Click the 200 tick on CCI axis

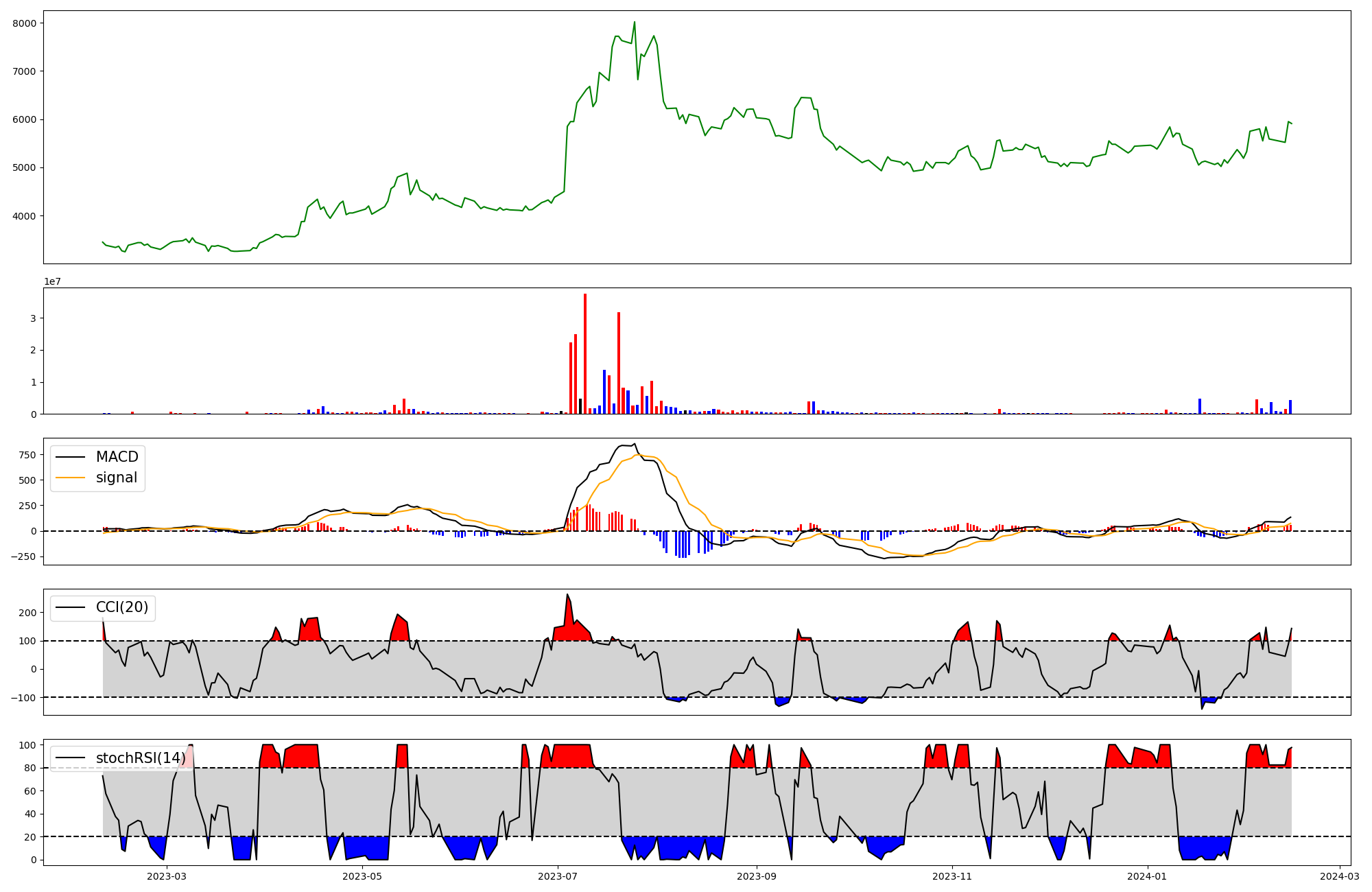27,613
